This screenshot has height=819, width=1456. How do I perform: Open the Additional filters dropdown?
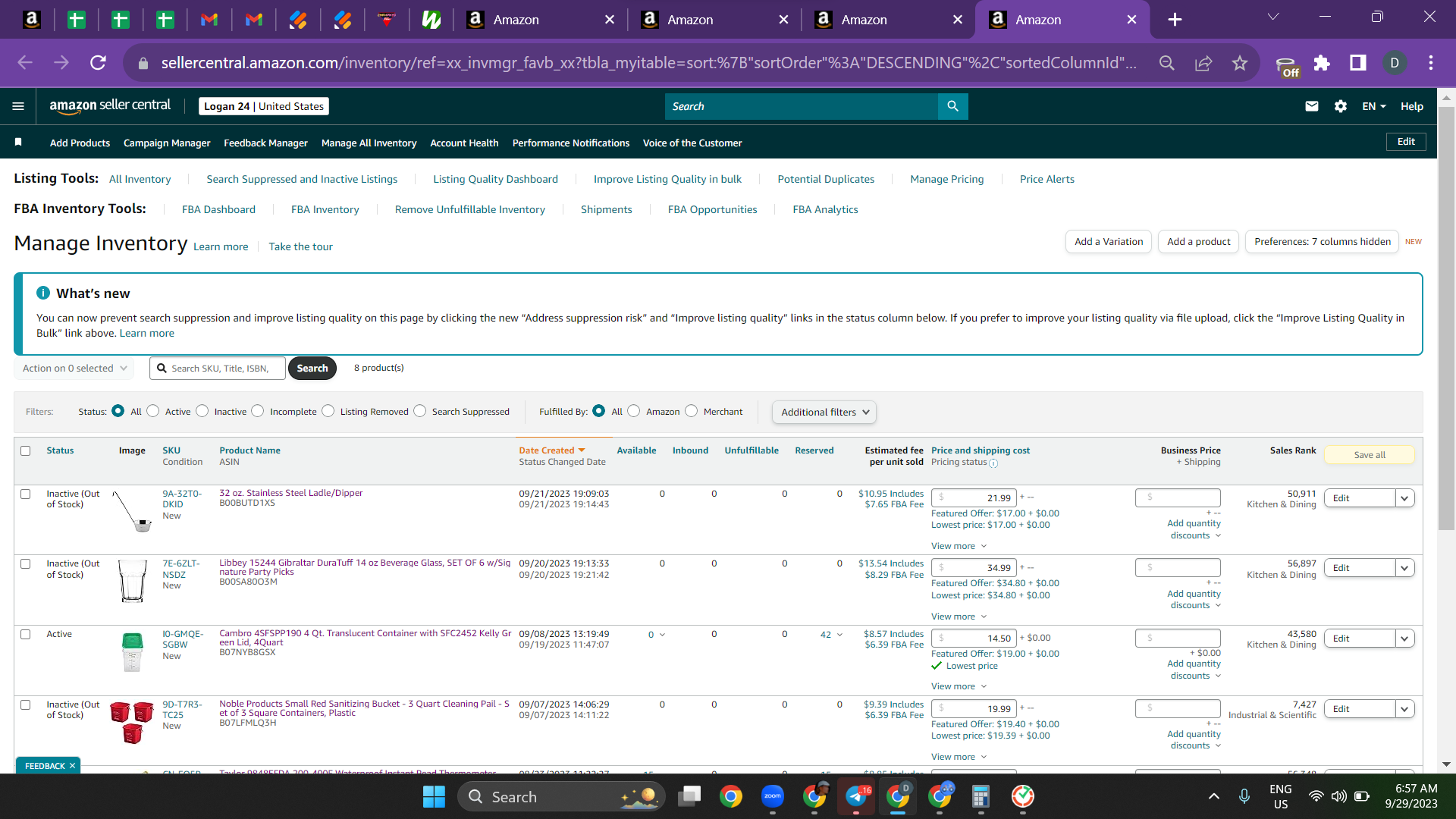coord(824,412)
